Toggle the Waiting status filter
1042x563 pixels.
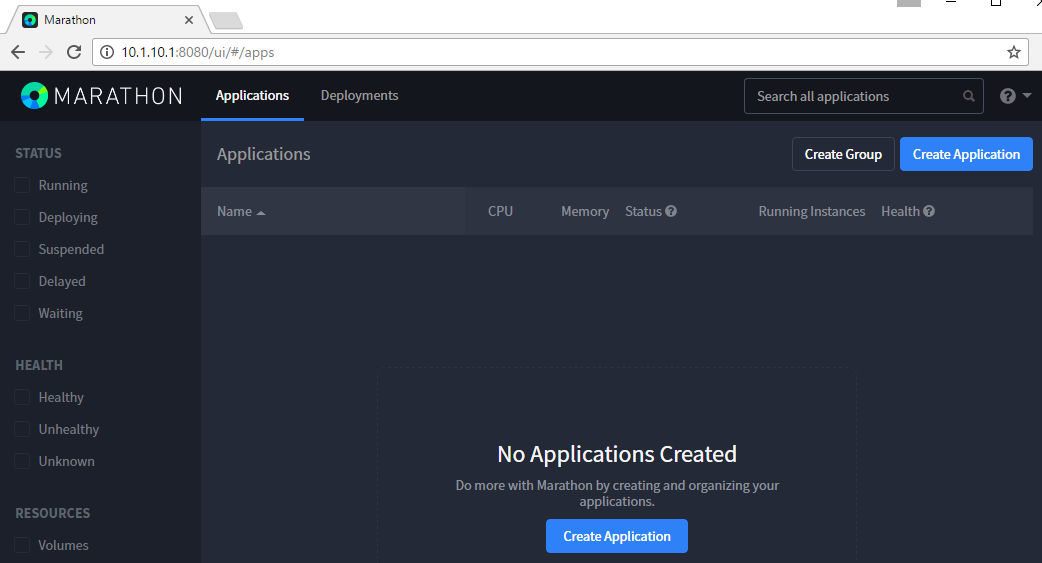(x=22, y=312)
